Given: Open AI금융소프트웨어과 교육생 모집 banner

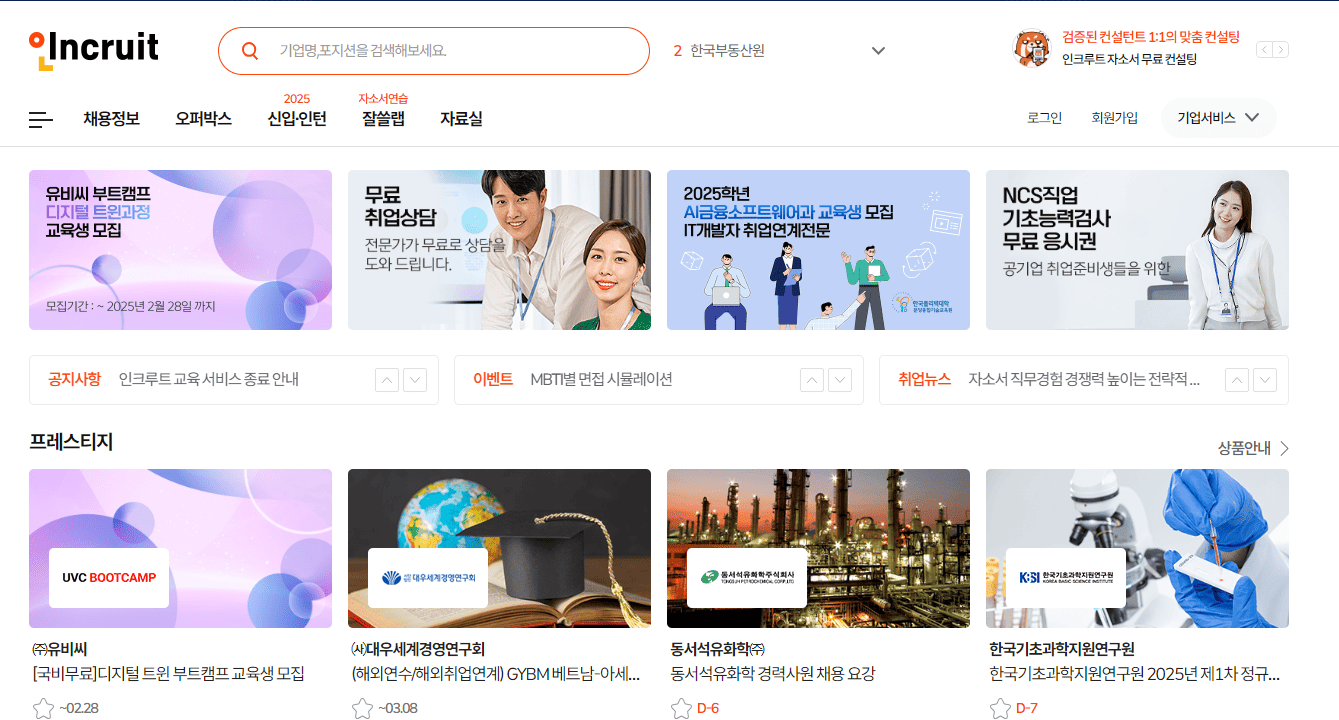Looking at the screenshot, I should pyautogui.click(x=818, y=250).
